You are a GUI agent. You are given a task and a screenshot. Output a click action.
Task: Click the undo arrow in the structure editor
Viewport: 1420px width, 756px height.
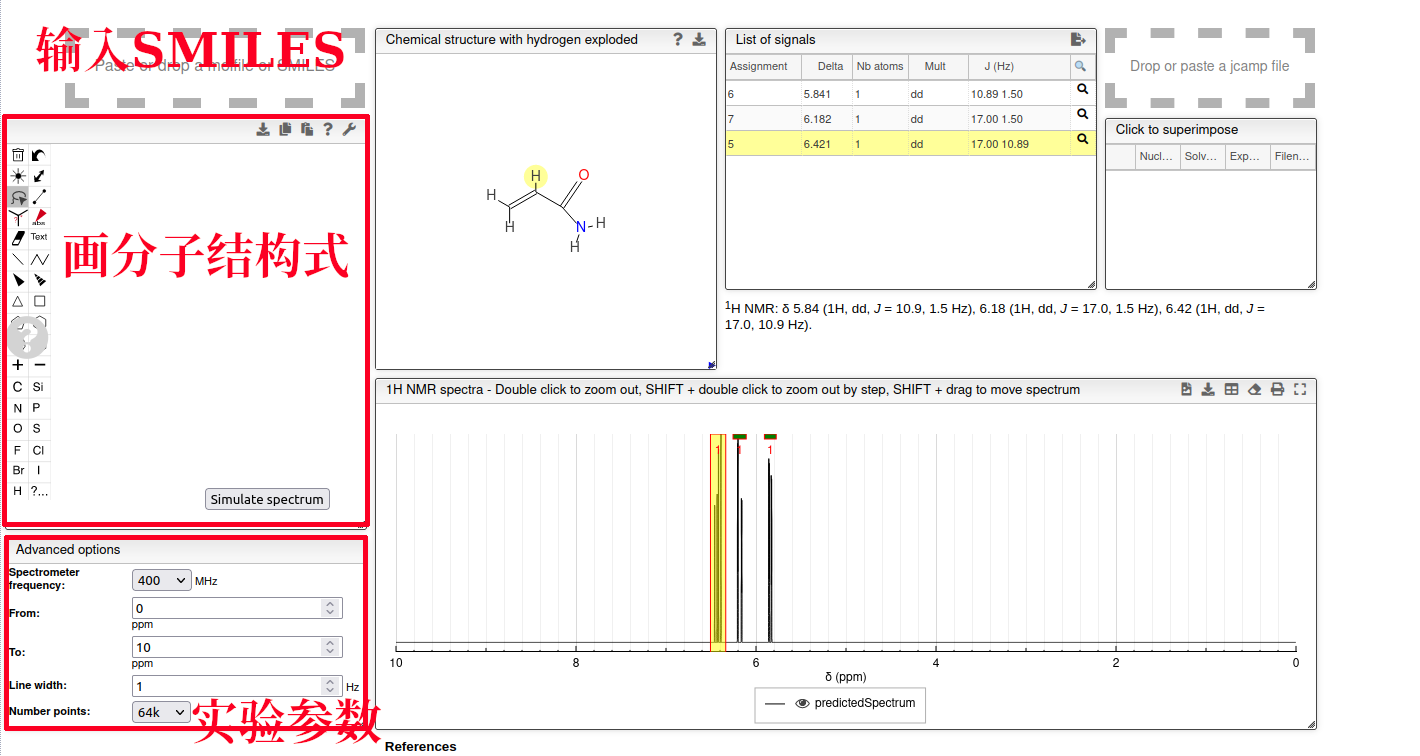39,155
